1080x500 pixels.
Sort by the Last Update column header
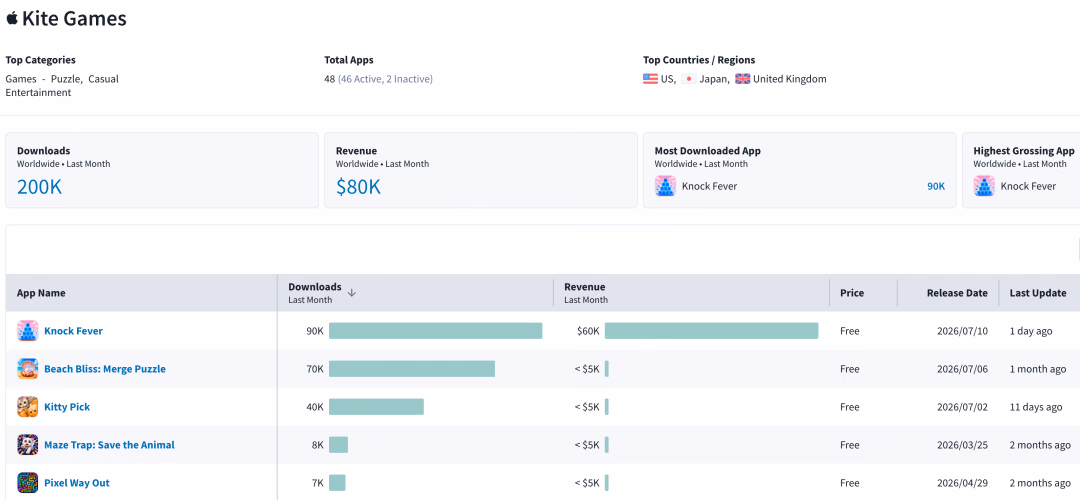coord(1038,293)
